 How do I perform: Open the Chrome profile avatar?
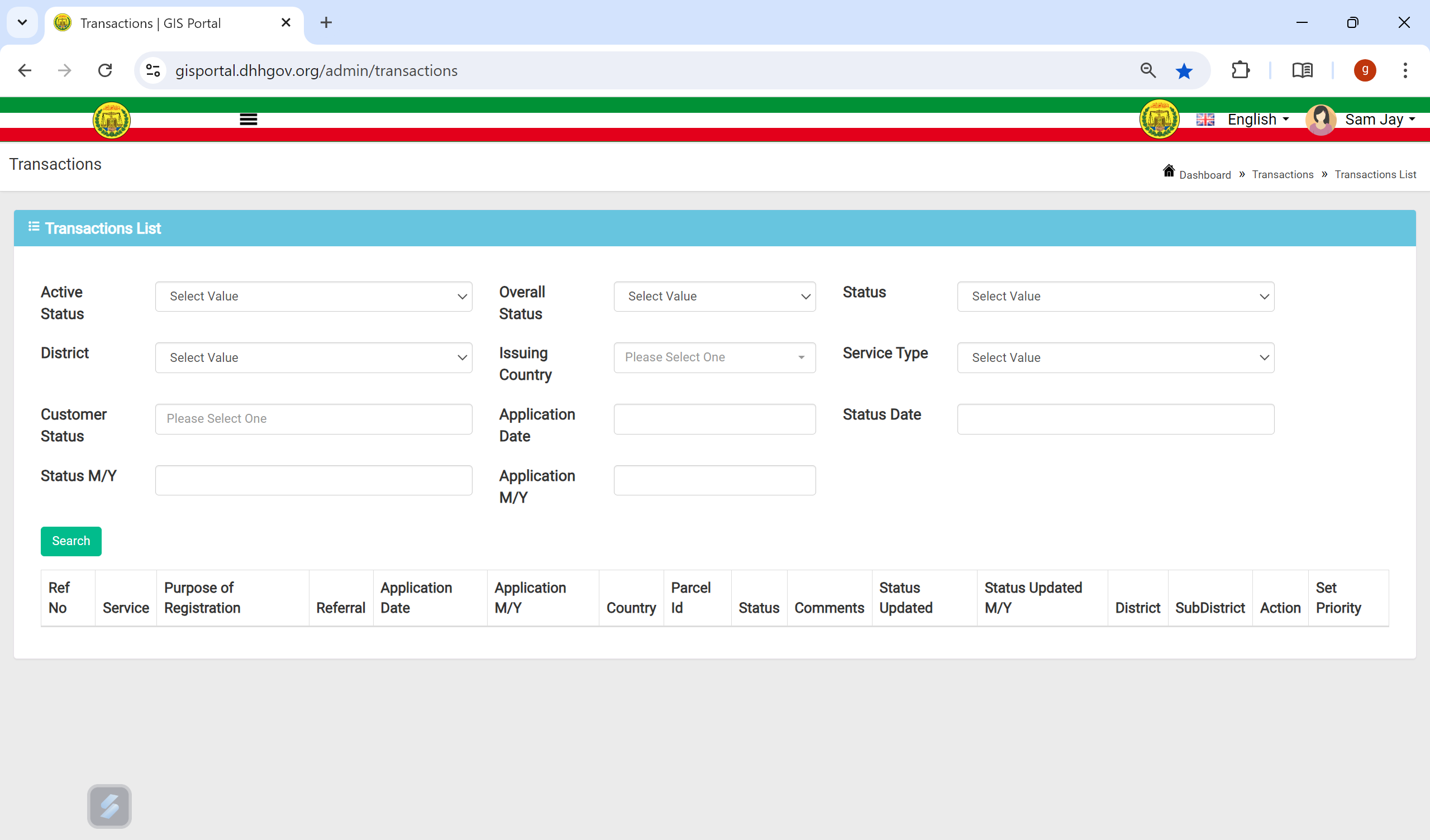[1365, 70]
